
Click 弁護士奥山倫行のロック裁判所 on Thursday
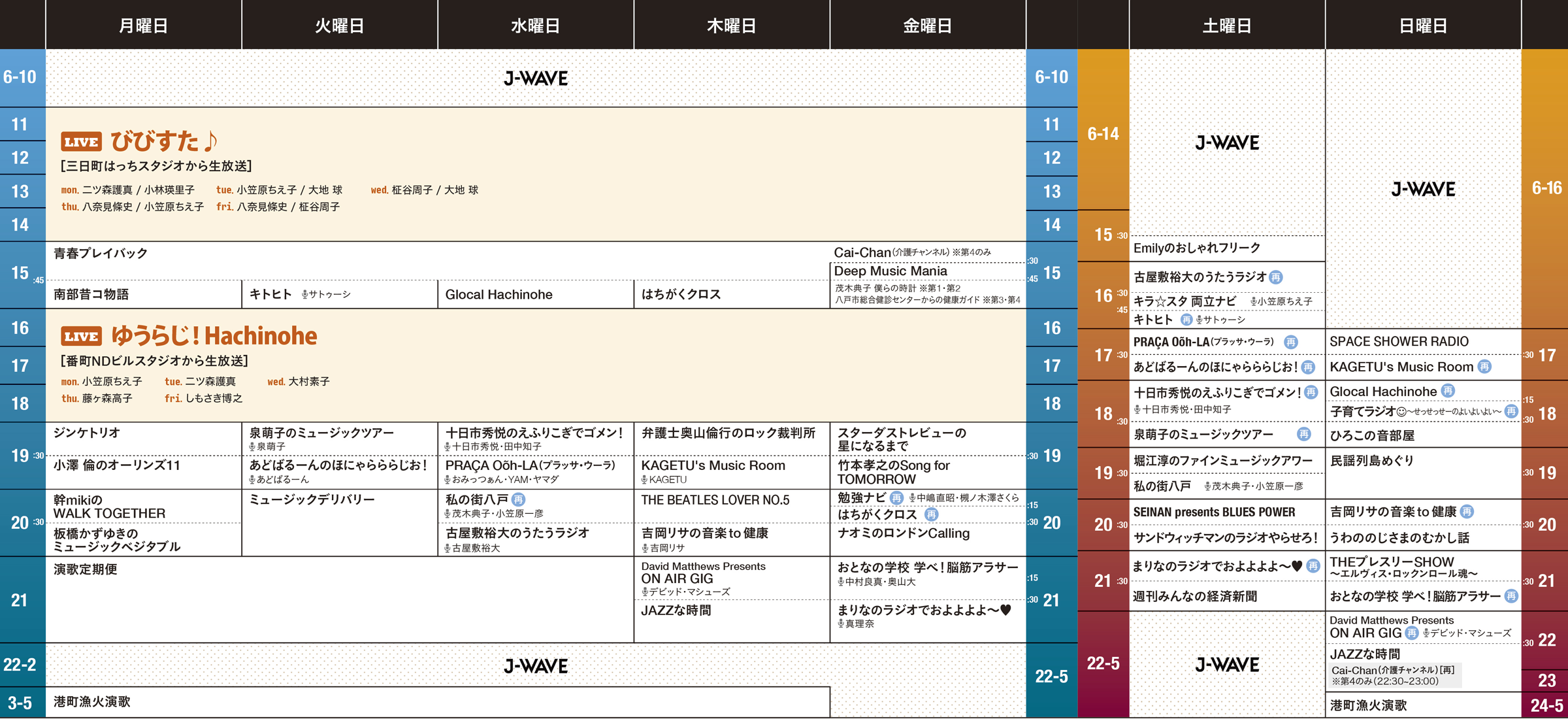728,433
